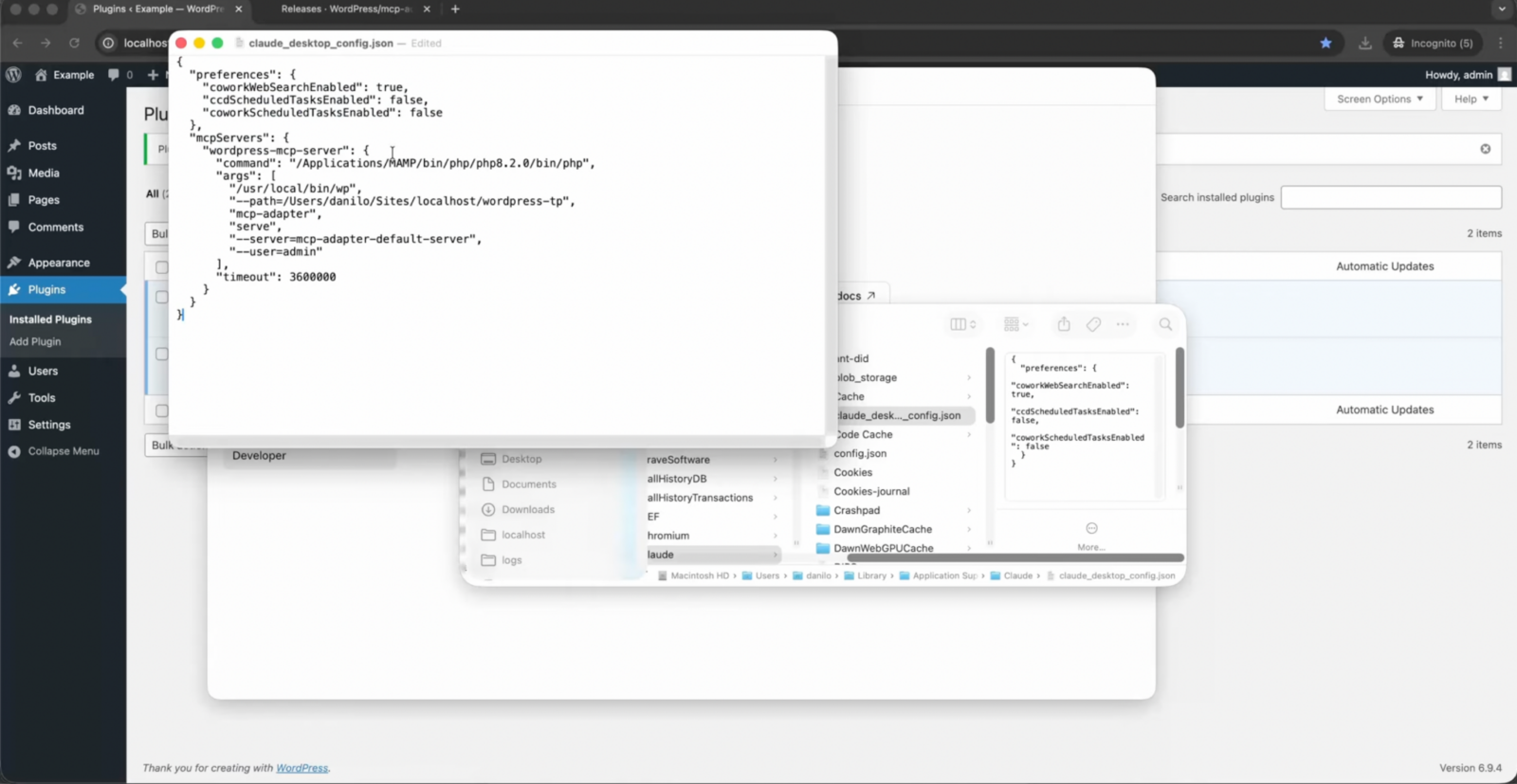Clear the plugin notice with the X icon
Screen dimensions: 1517x784
(1485, 149)
